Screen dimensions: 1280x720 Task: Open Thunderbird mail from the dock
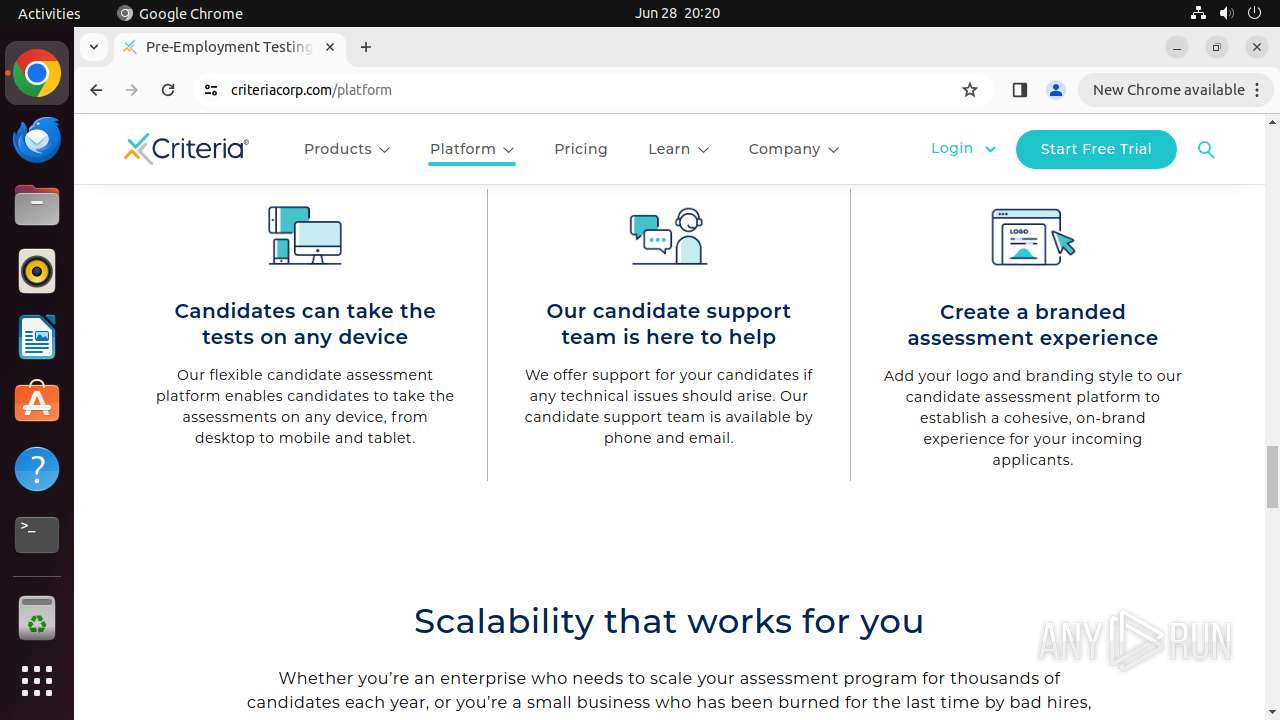point(37,139)
